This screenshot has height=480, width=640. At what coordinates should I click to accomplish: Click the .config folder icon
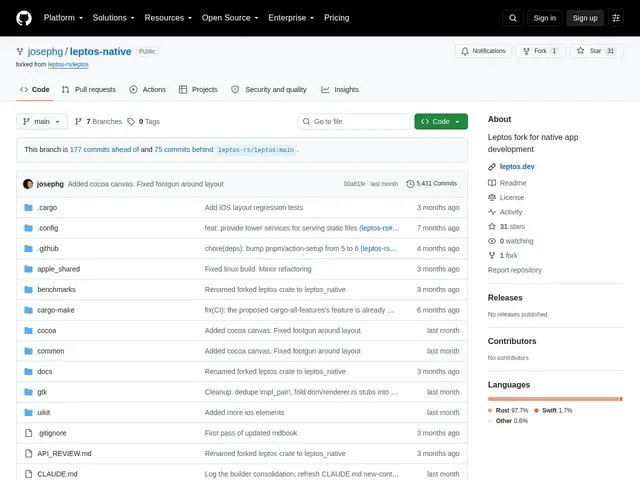pyautogui.click(x=28, y=228)
